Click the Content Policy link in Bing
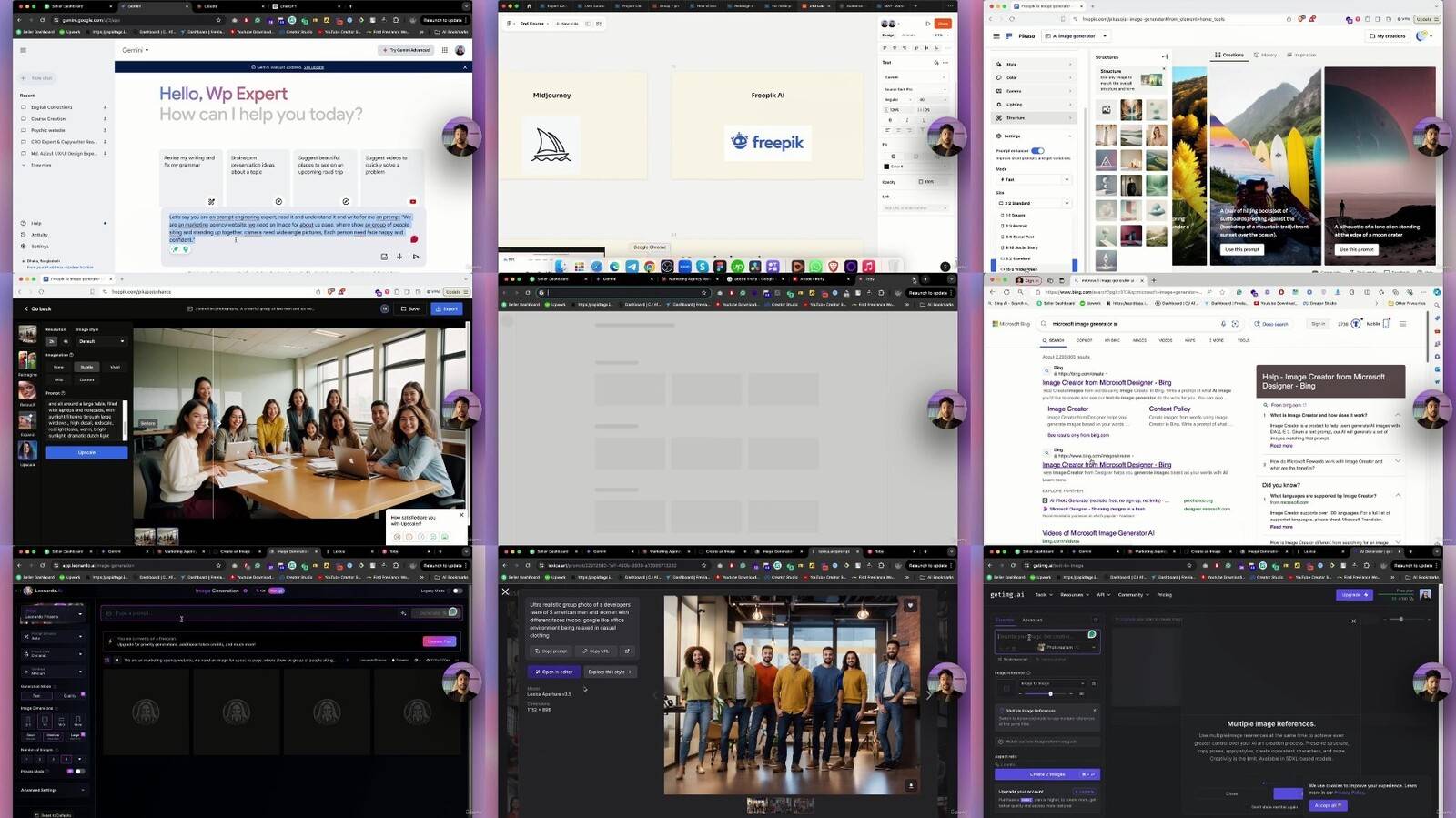The width and height of the screenshot is (1456, 818). pyautogui.click(x=1169, y=409)
